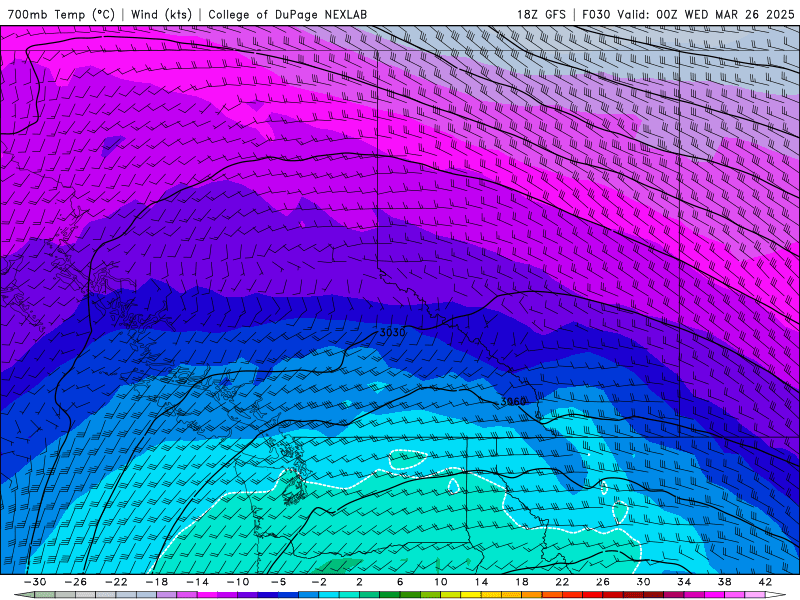Click the "18Z GFS" model run label

pos(541,14)
